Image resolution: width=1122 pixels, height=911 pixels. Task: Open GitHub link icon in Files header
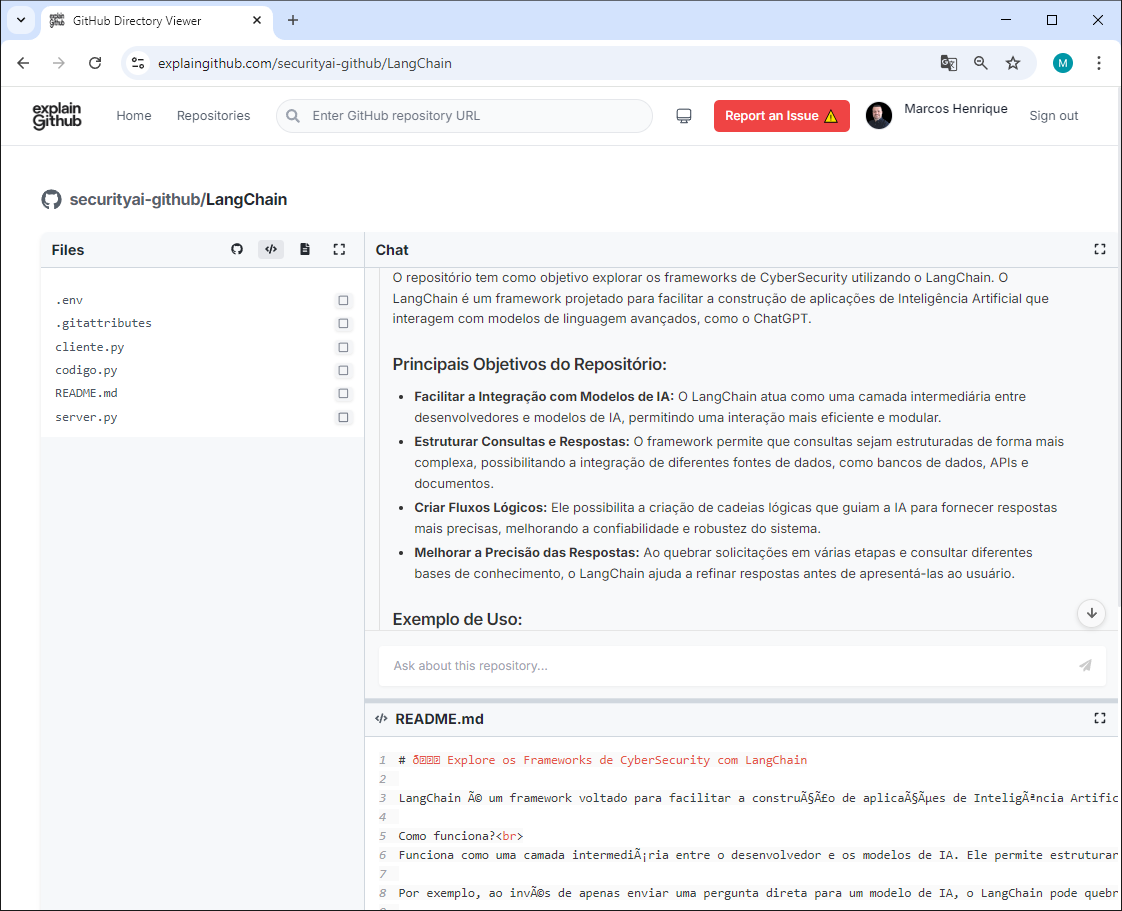237,249
